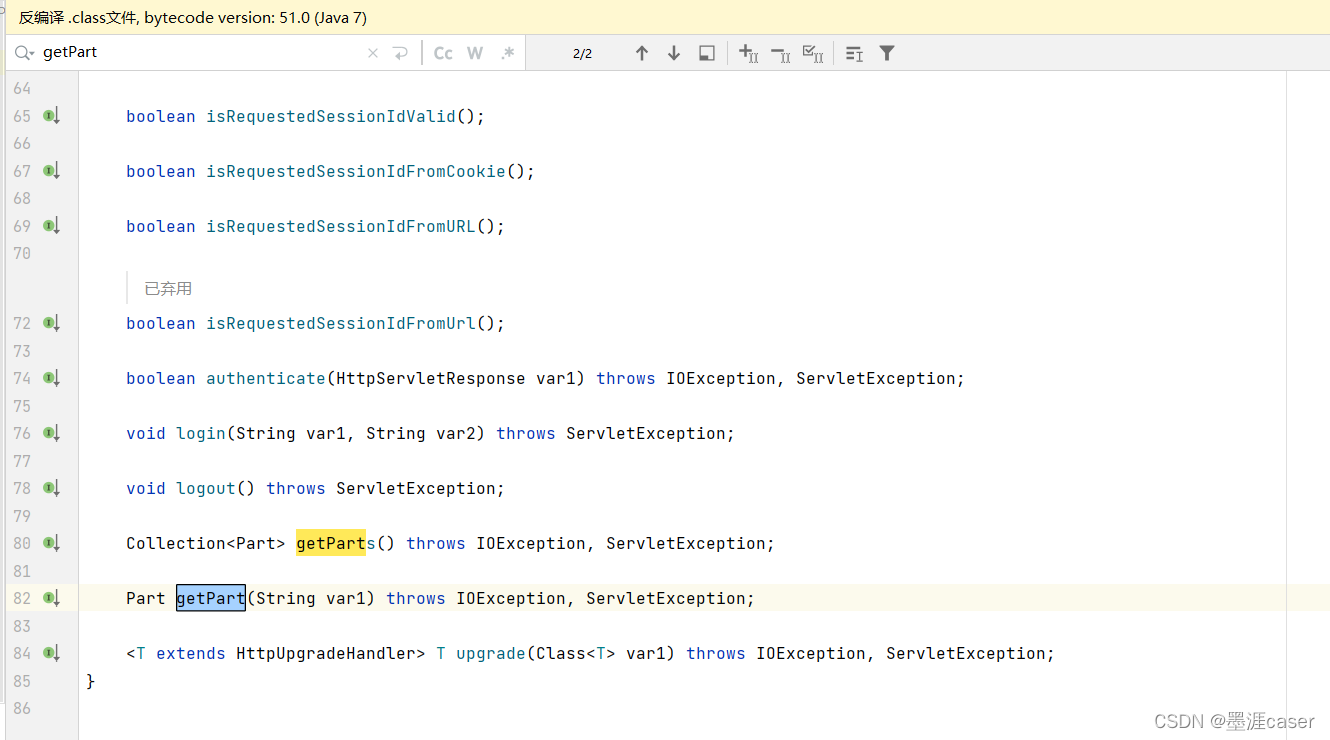The height and width of the screenshot is (740, 1330).
Task: Open the CSDN @墨涯caser watermark link
Action: point(1234,720)
